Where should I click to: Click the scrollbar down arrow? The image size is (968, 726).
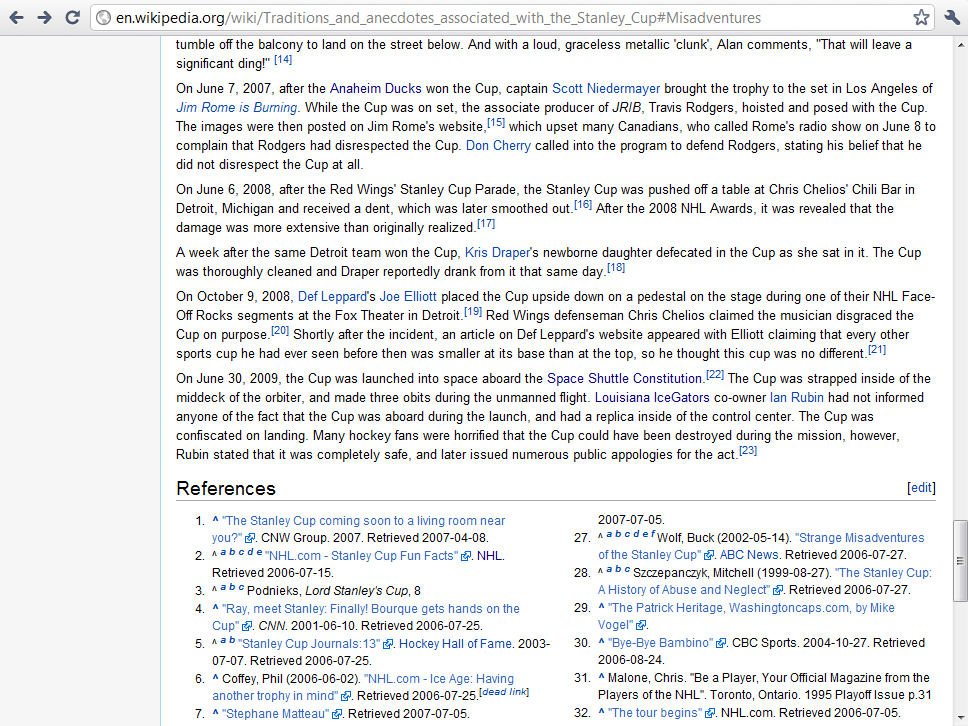click(959, 718)
